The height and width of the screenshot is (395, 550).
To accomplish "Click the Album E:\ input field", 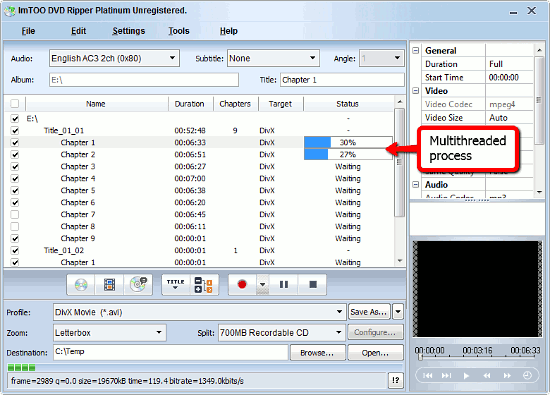I will [144, 80].
